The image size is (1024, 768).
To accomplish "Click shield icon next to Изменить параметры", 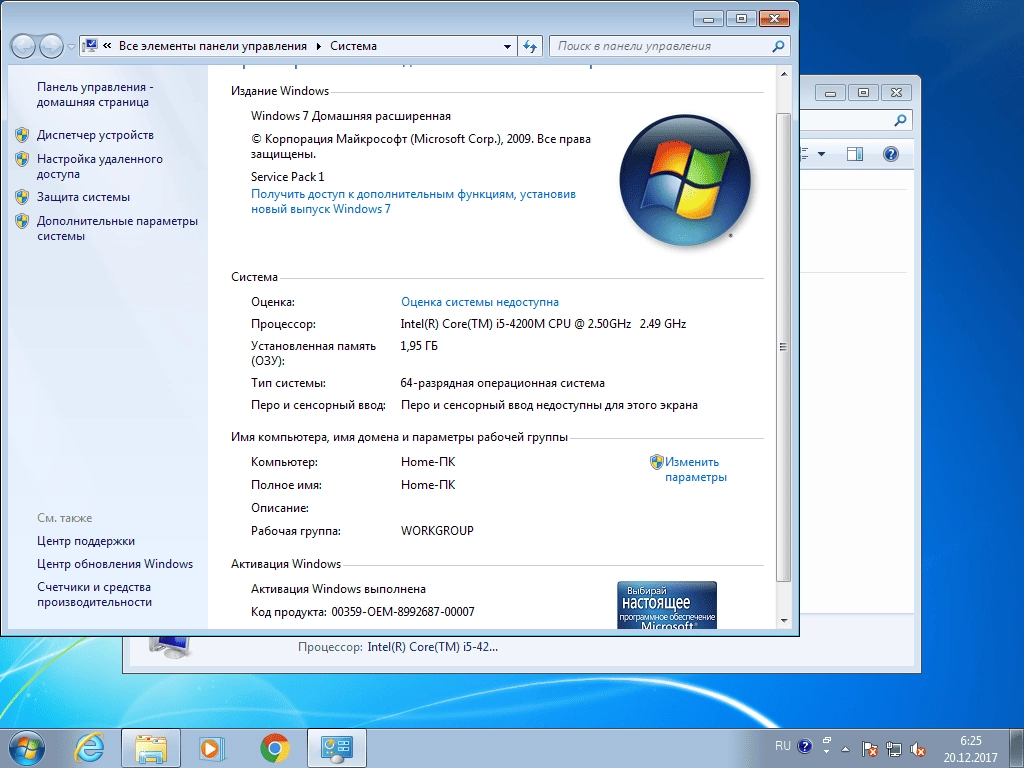I will tap(656, 462).
